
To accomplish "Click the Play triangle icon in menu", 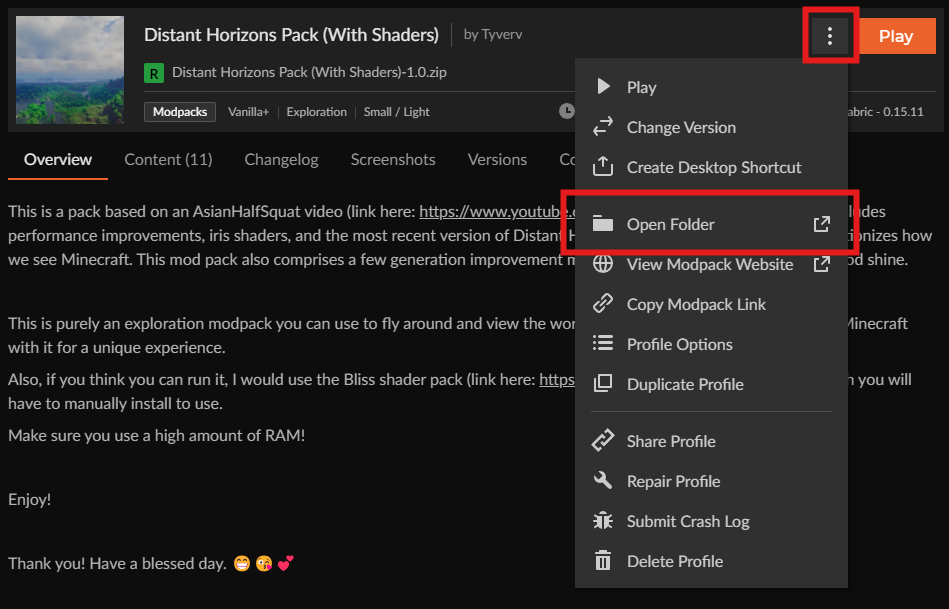I will 603,87.
